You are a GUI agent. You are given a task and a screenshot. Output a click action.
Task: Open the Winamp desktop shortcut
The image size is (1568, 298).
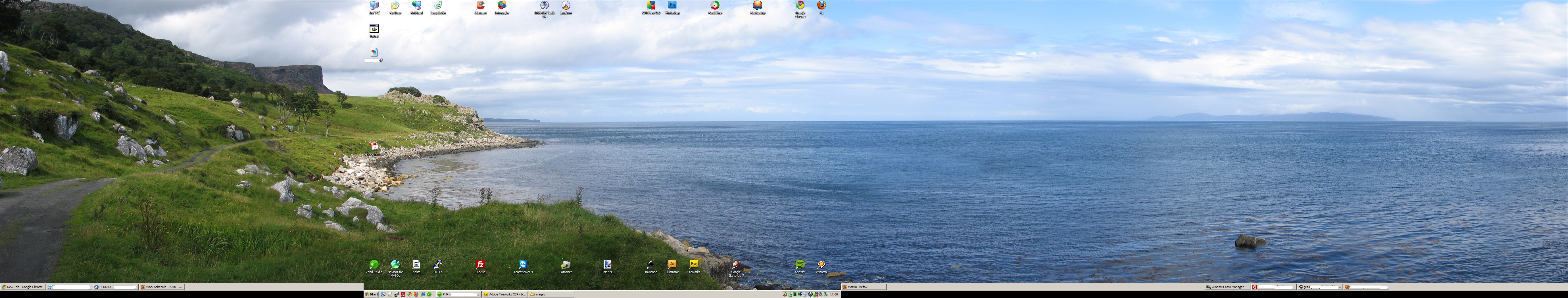(x=821, y=266)
